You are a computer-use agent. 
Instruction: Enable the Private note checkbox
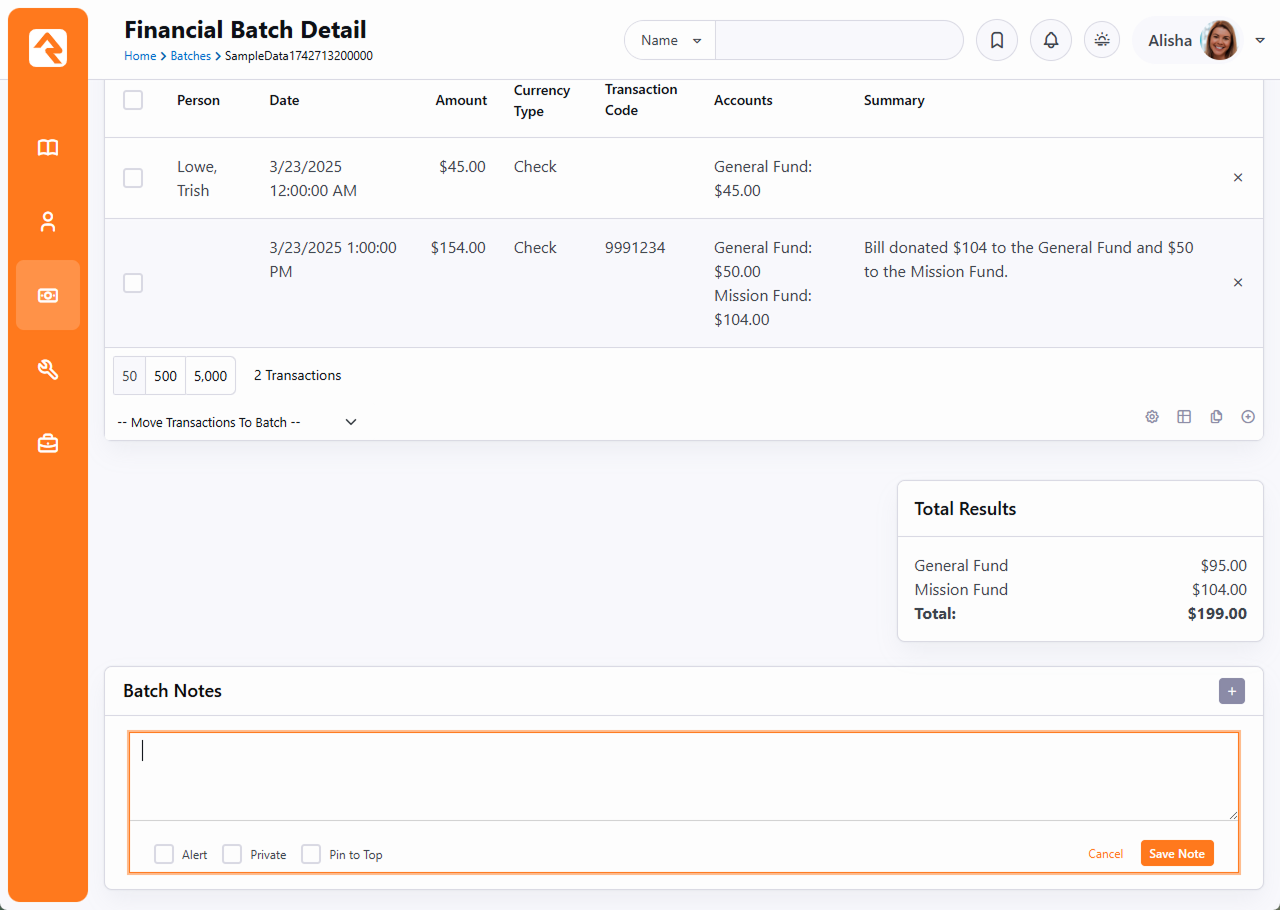232,854
